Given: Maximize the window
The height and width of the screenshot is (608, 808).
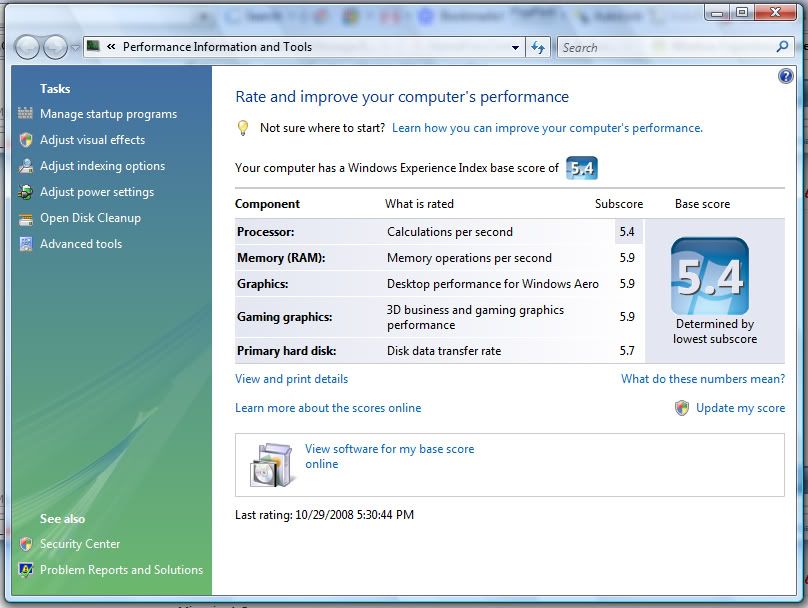Looking at the screenshot, I should (742, 11).
